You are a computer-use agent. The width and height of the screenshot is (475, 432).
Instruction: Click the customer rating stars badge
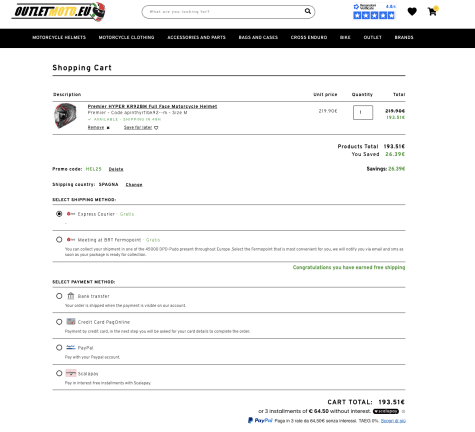(x=374, y=12)
